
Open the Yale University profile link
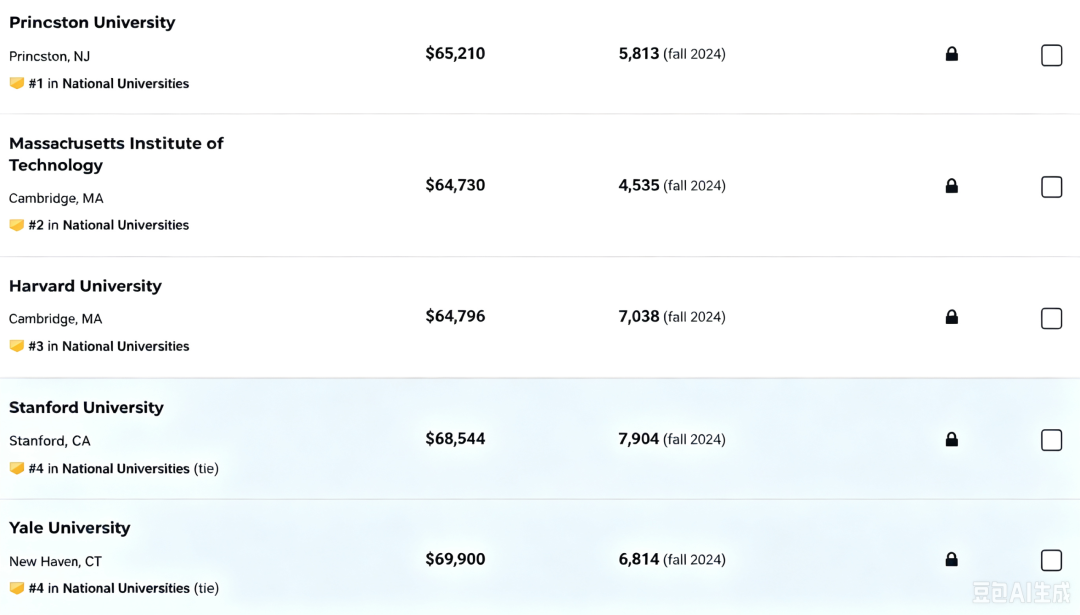click(70, 528)
